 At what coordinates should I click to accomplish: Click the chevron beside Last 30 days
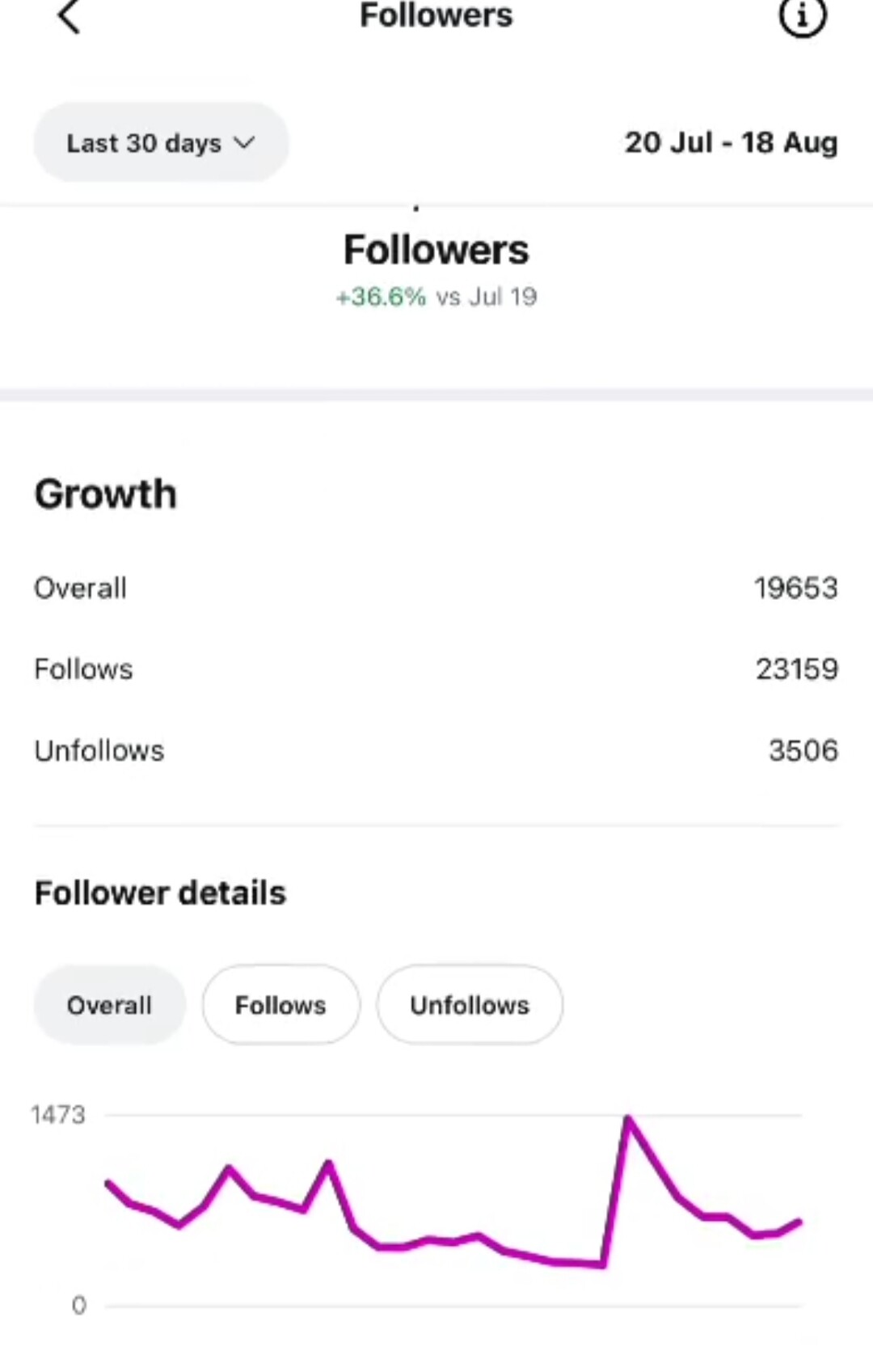[244, 143]
